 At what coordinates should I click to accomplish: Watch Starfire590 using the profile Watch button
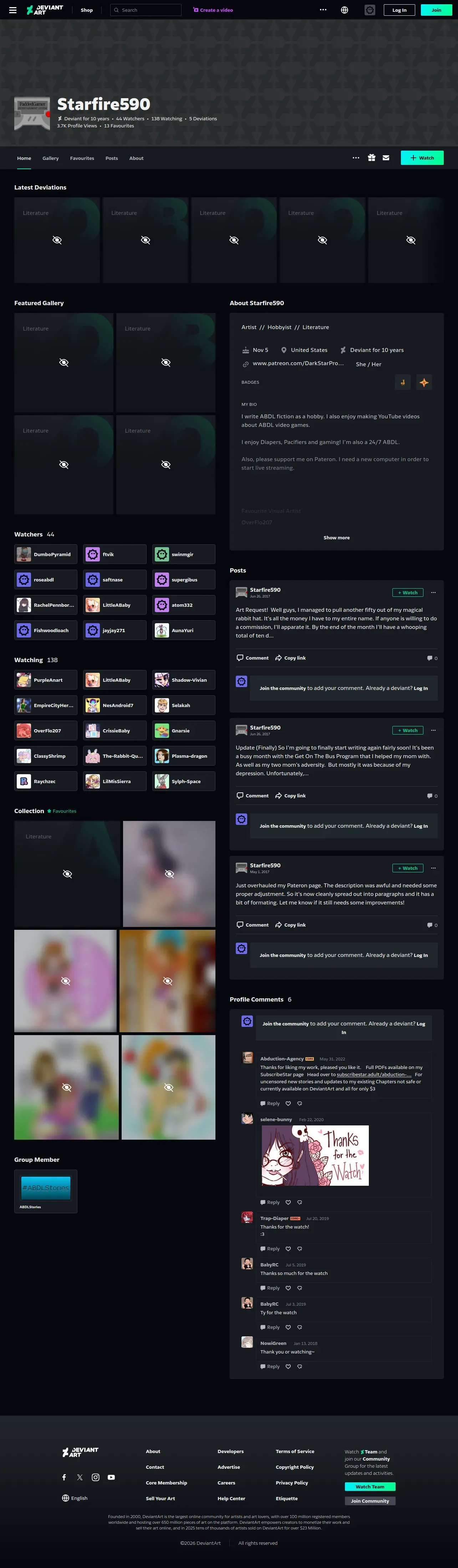coord(422,158)
